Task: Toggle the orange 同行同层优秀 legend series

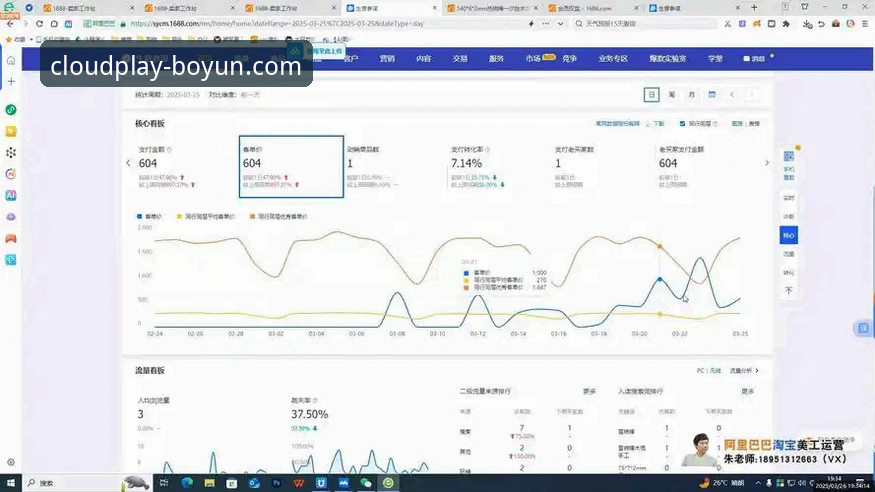Action: 278,216
